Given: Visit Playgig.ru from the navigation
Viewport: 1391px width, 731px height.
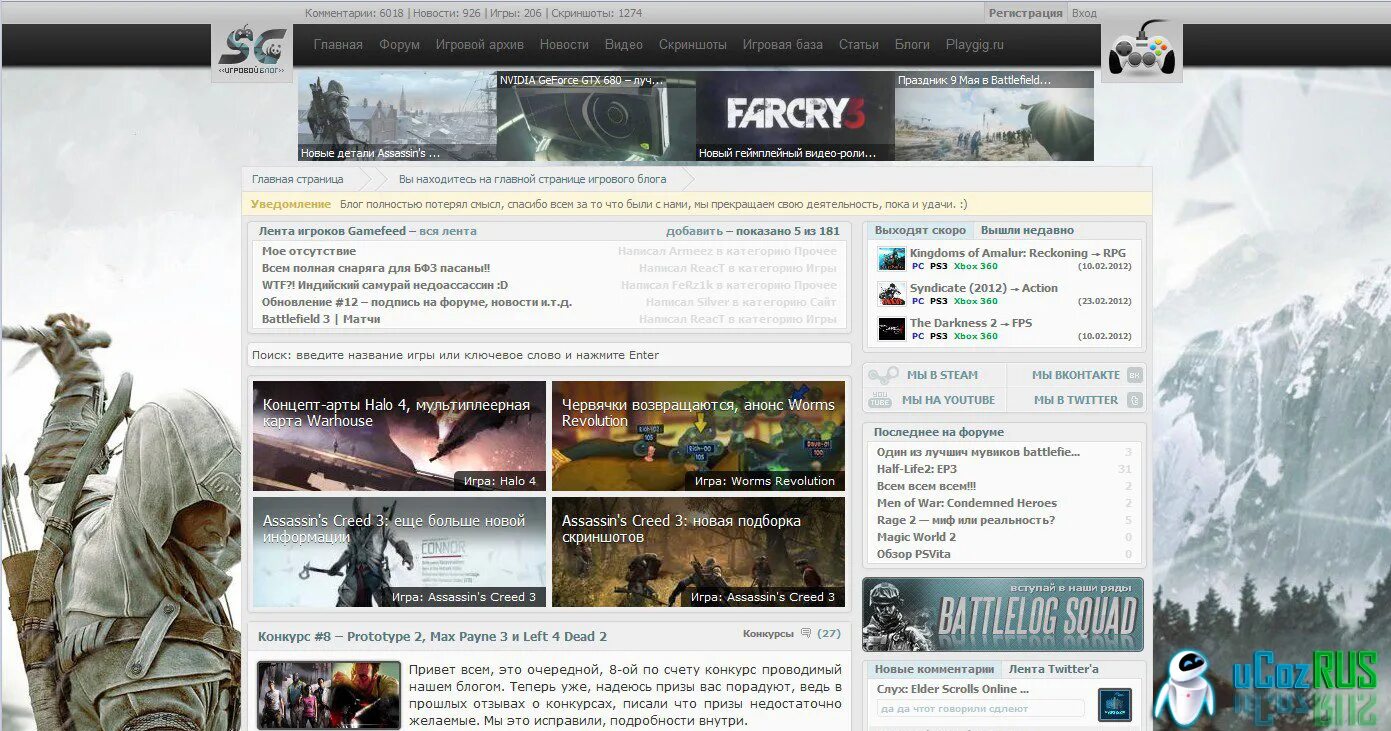Looking at the screenshot, I should click(975, 45).
